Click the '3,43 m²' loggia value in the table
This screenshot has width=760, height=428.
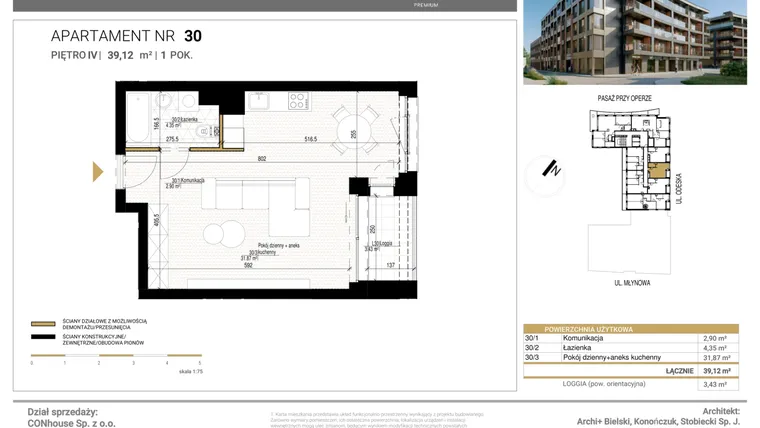(714, 384)
